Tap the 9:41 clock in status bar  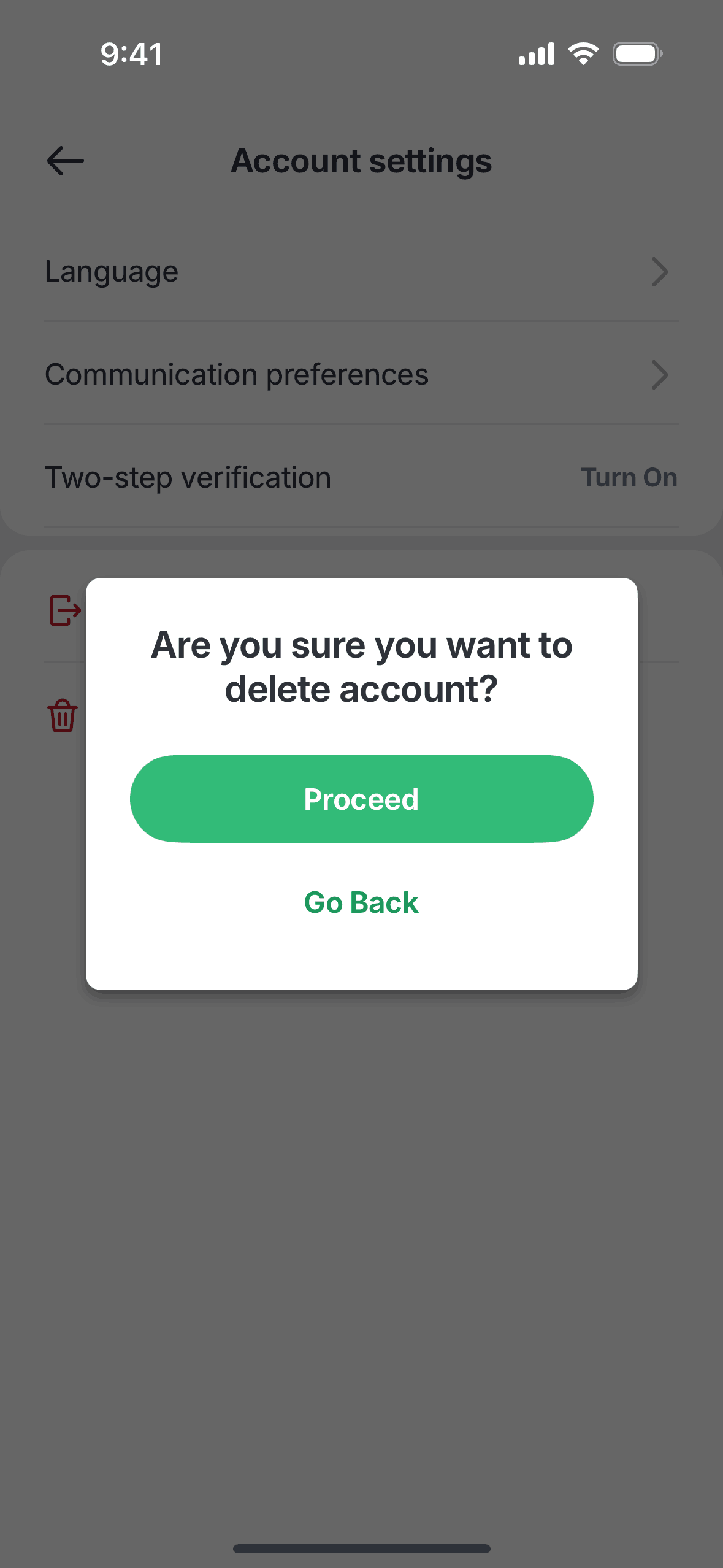point(131,54)
